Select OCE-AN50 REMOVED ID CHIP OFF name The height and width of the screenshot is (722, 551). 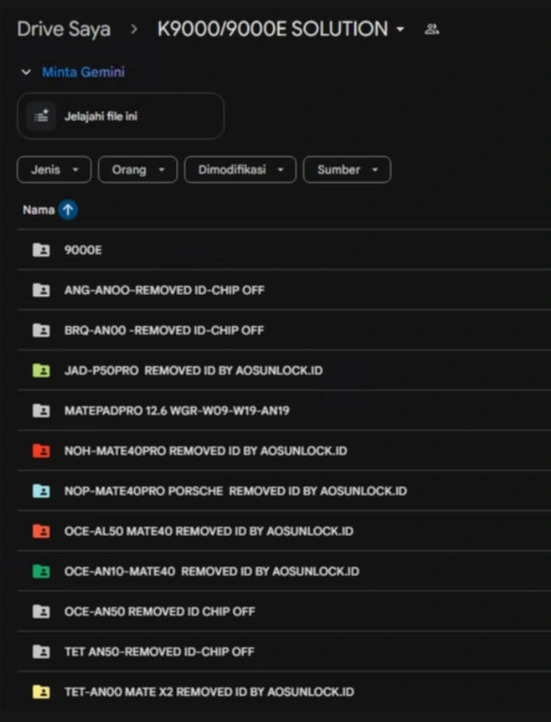(160, 611)
